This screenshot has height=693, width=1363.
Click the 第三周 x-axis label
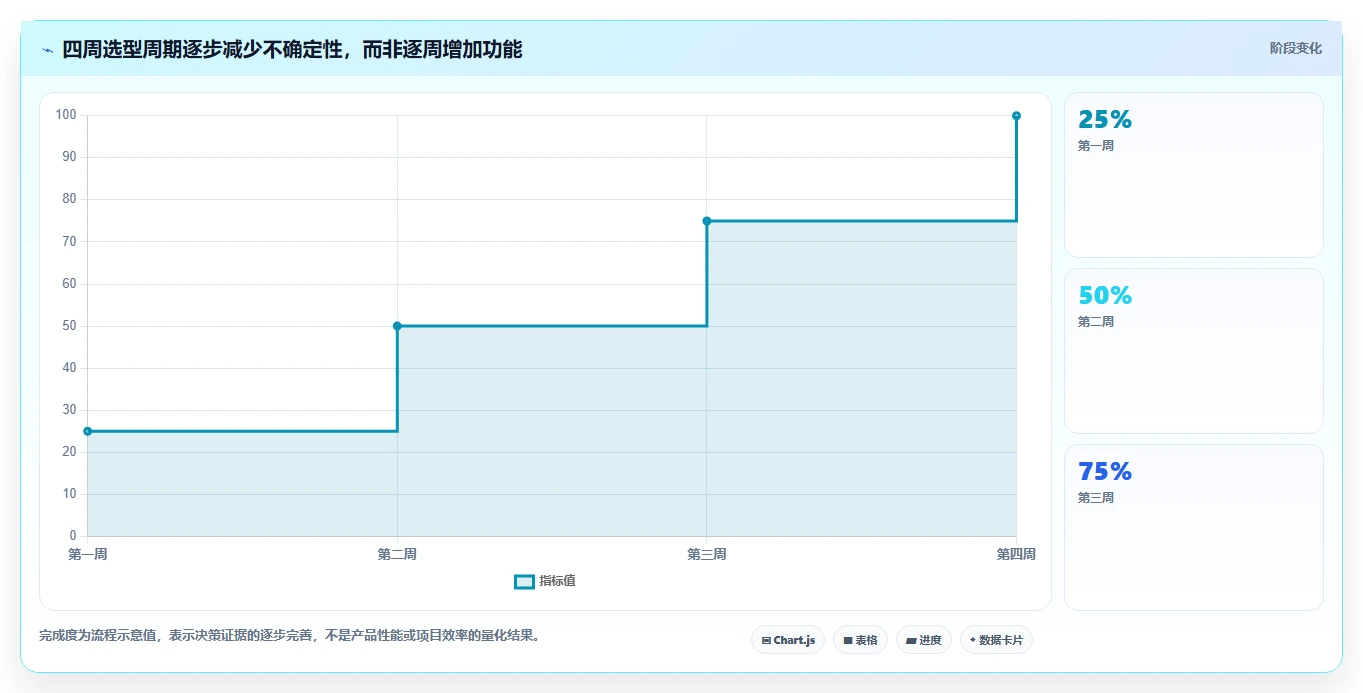[x=707, y=554]
